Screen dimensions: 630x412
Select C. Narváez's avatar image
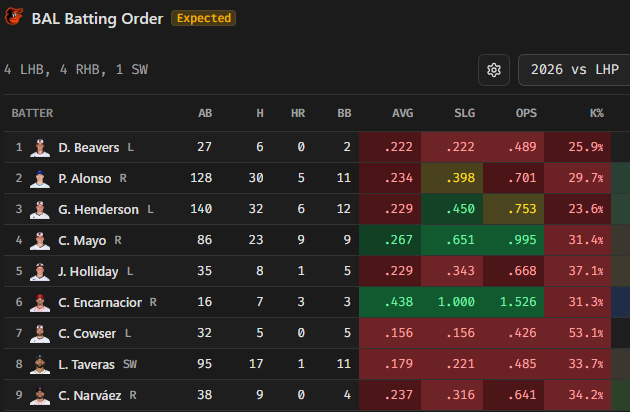pos(40,395)
